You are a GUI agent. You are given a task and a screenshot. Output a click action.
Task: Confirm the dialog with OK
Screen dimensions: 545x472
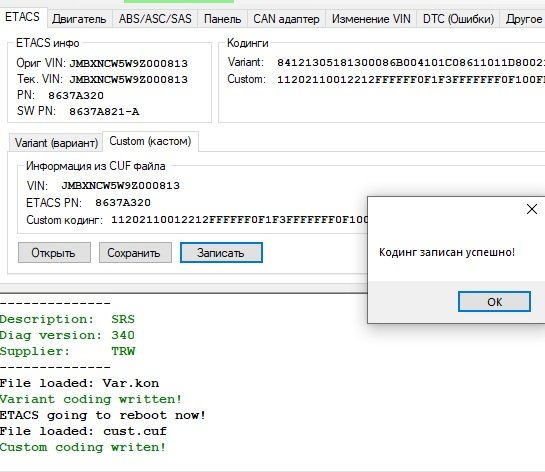(494, 302)
